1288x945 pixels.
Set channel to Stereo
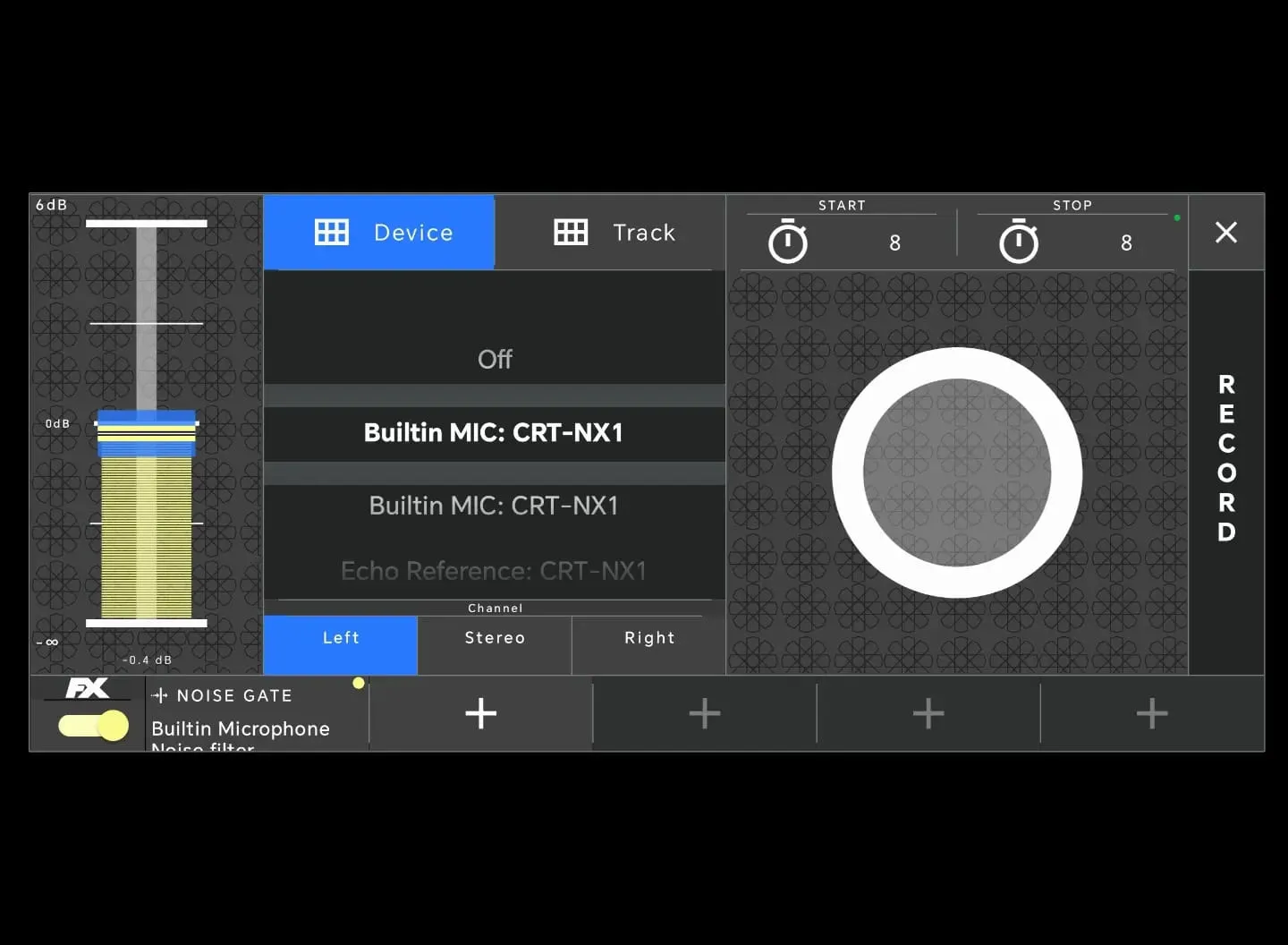(x=495, y=644)
